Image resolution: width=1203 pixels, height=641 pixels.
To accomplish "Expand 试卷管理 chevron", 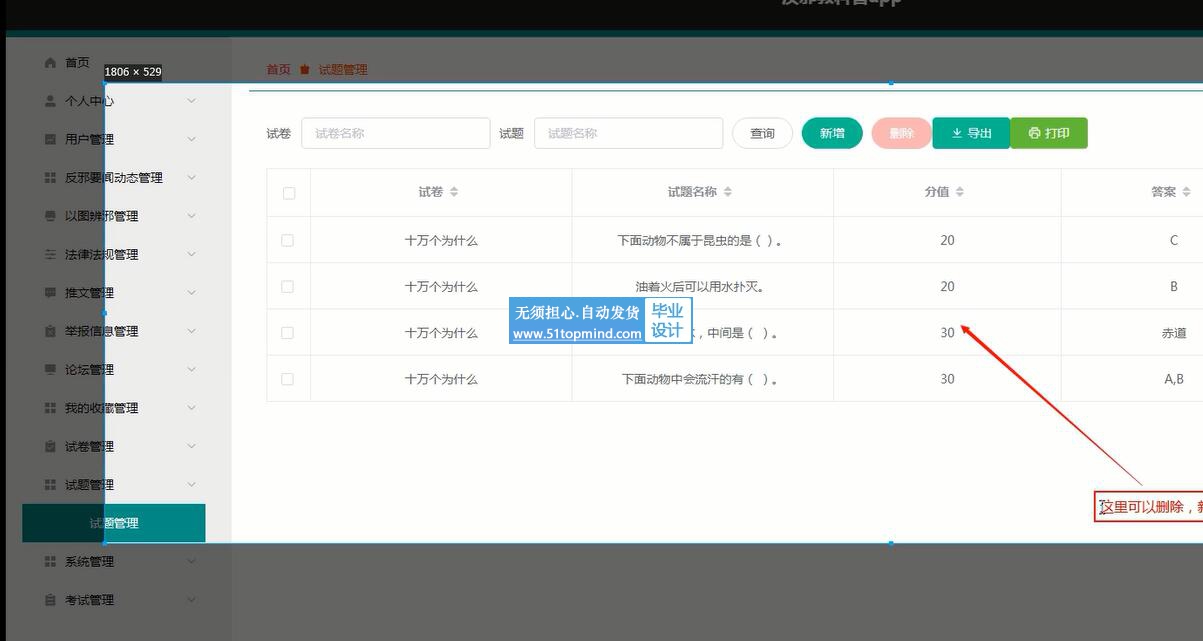I will tap(191, 446).
